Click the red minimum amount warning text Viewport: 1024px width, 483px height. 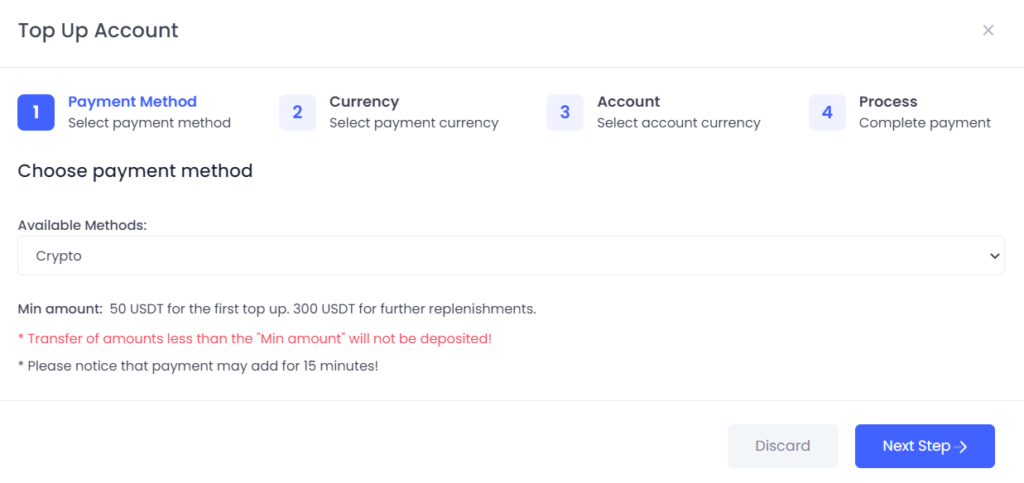point(255,339)
